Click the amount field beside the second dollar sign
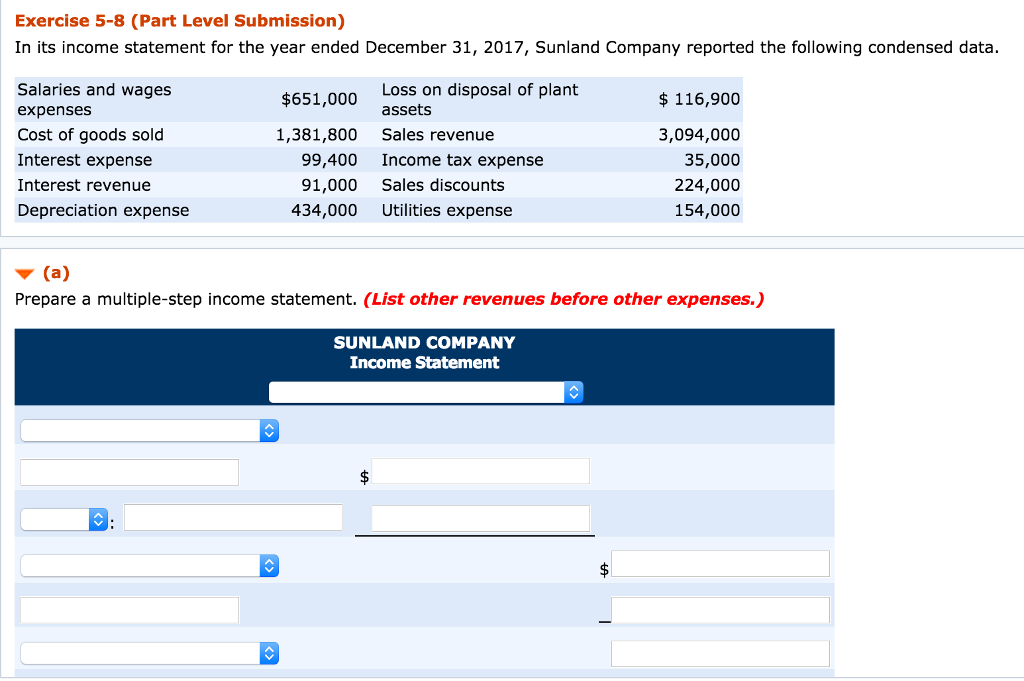The image size is (1024, 681). point(720,563)
